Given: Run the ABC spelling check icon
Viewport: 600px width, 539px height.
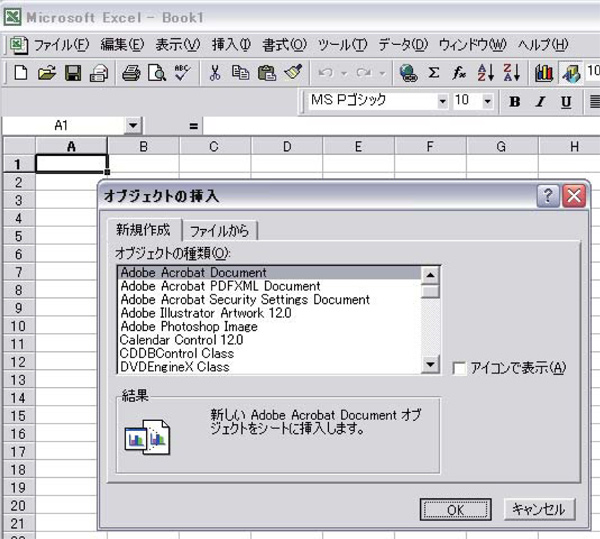Looking at the screenshot, I should pyautogui.click(x=182, y=72).
